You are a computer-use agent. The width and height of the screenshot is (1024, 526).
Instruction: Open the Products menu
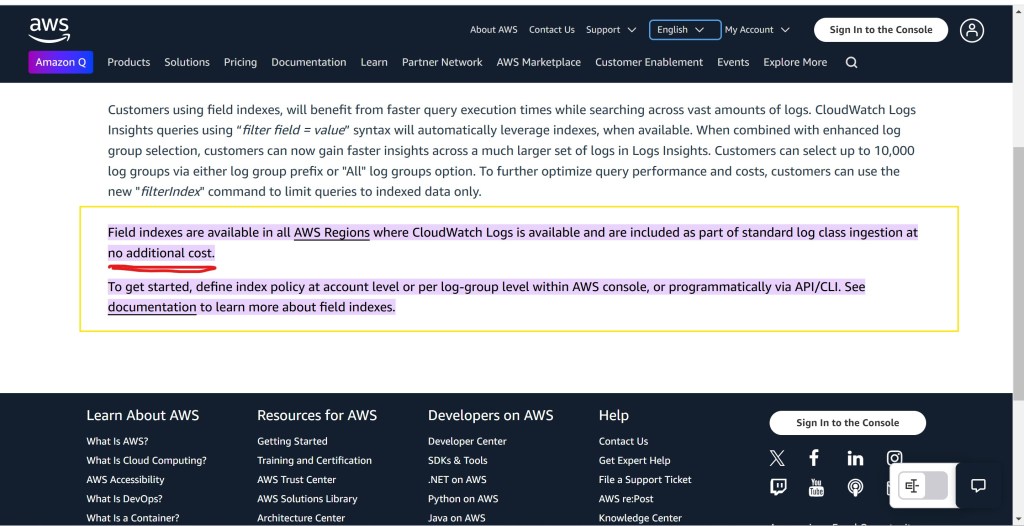(128, 62)
